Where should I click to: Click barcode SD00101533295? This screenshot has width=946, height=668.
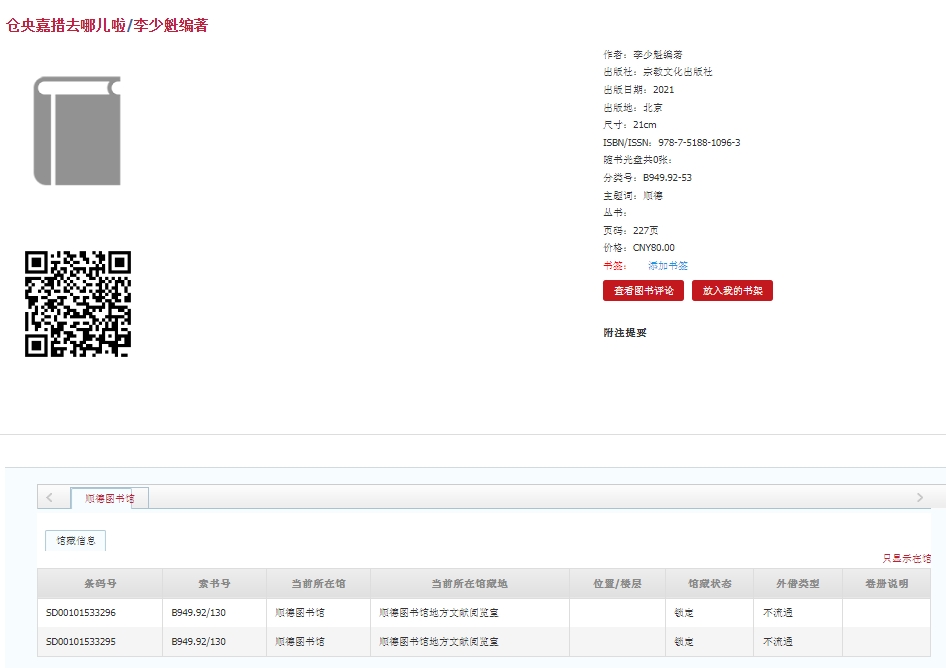[81, 641]
